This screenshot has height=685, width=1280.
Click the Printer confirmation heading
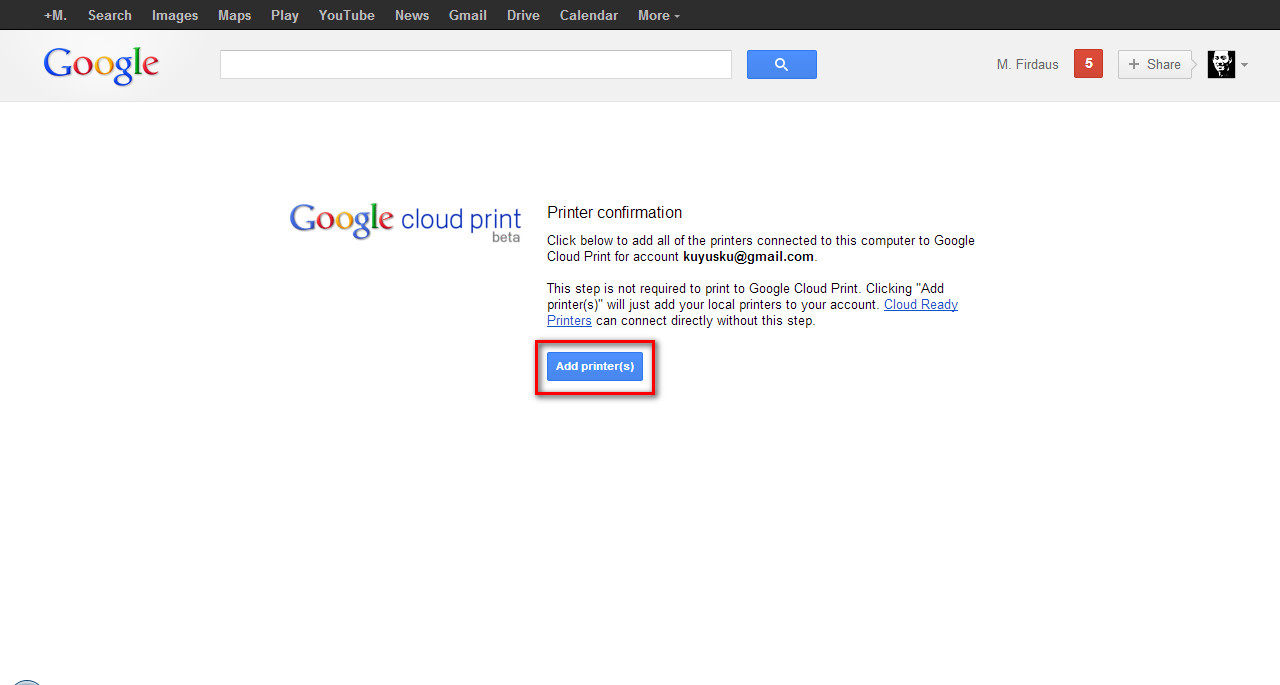pyautogui.click(x=614, y=212)
